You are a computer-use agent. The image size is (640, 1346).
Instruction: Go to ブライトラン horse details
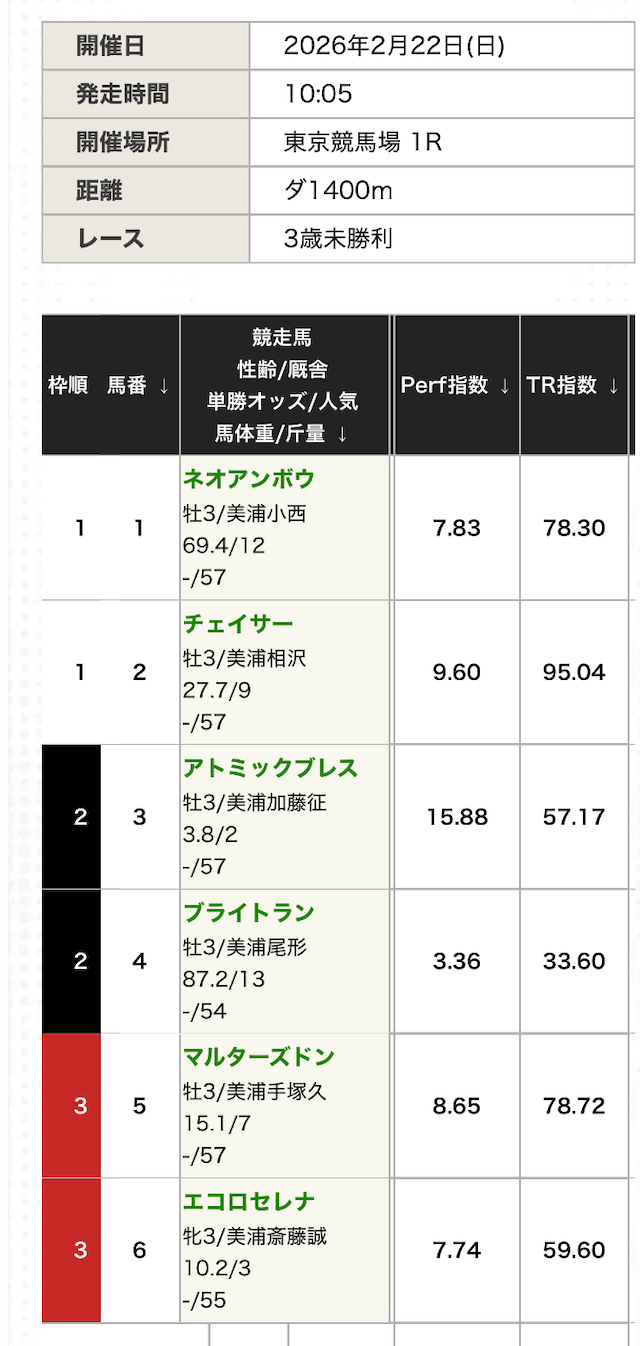248,913
